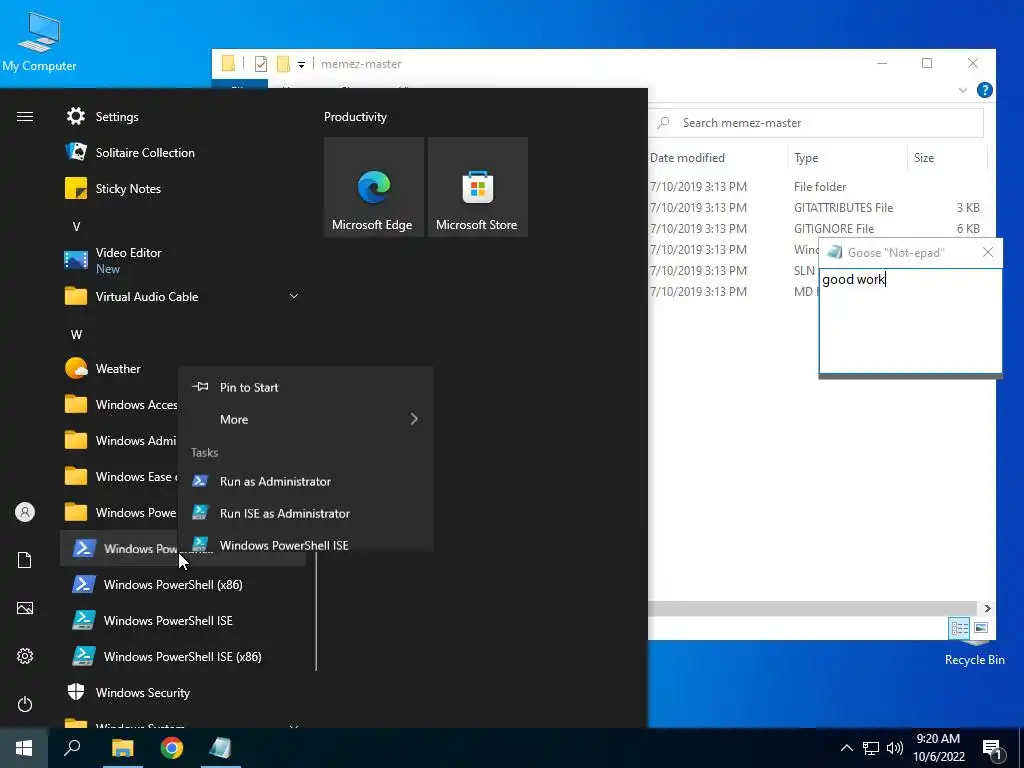1024x768 pixels.
Task: Open Settings gear in Start rail
Action: point(25,656)
